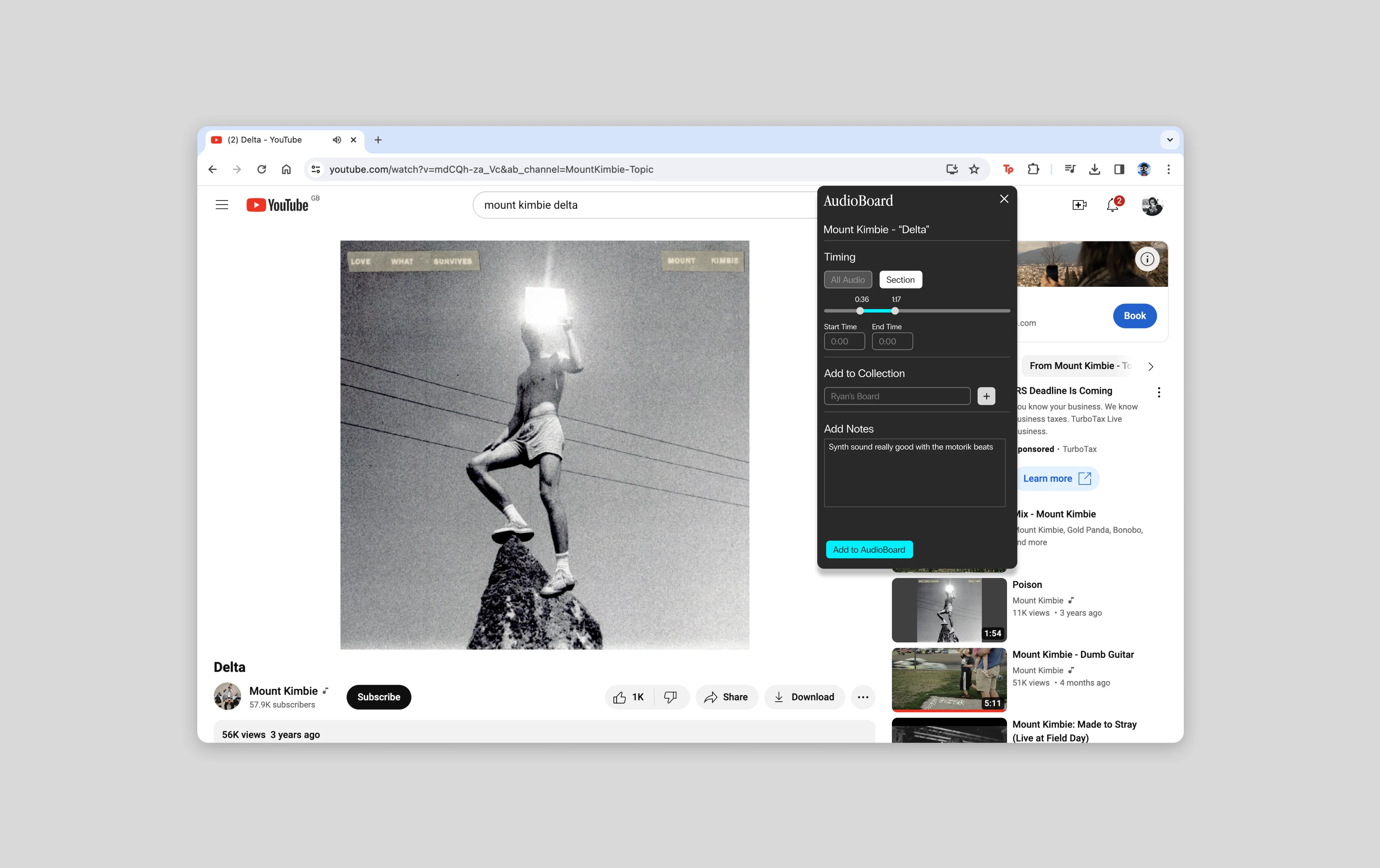
Task: Open the browser downloads icon
Action: pyautogui.click(x=1095, y=169)
